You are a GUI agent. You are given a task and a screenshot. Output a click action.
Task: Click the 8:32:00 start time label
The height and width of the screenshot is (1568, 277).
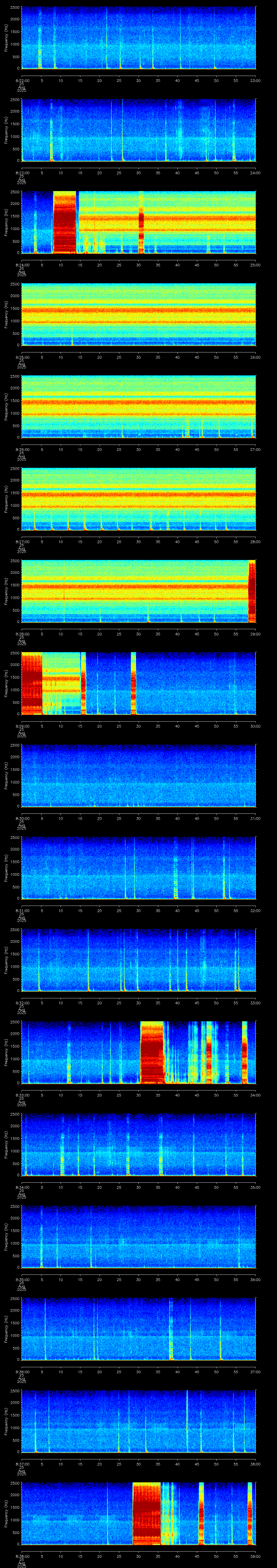(22, 1003)
